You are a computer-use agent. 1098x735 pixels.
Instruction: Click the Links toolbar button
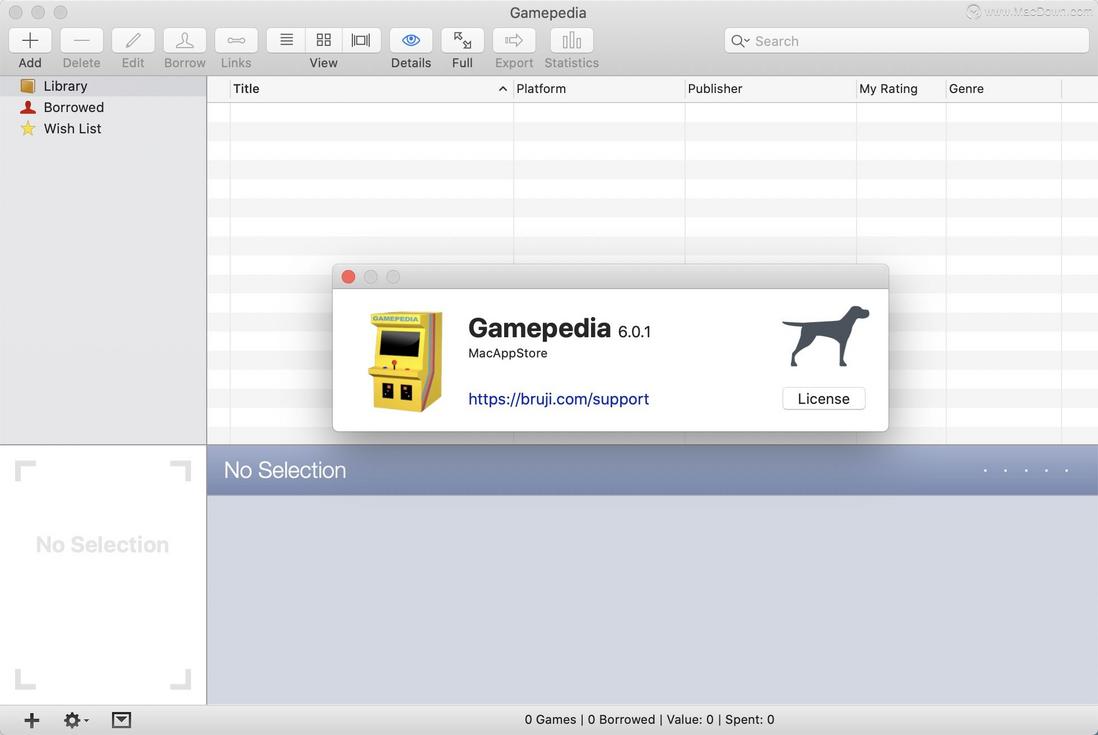point(236,41)
